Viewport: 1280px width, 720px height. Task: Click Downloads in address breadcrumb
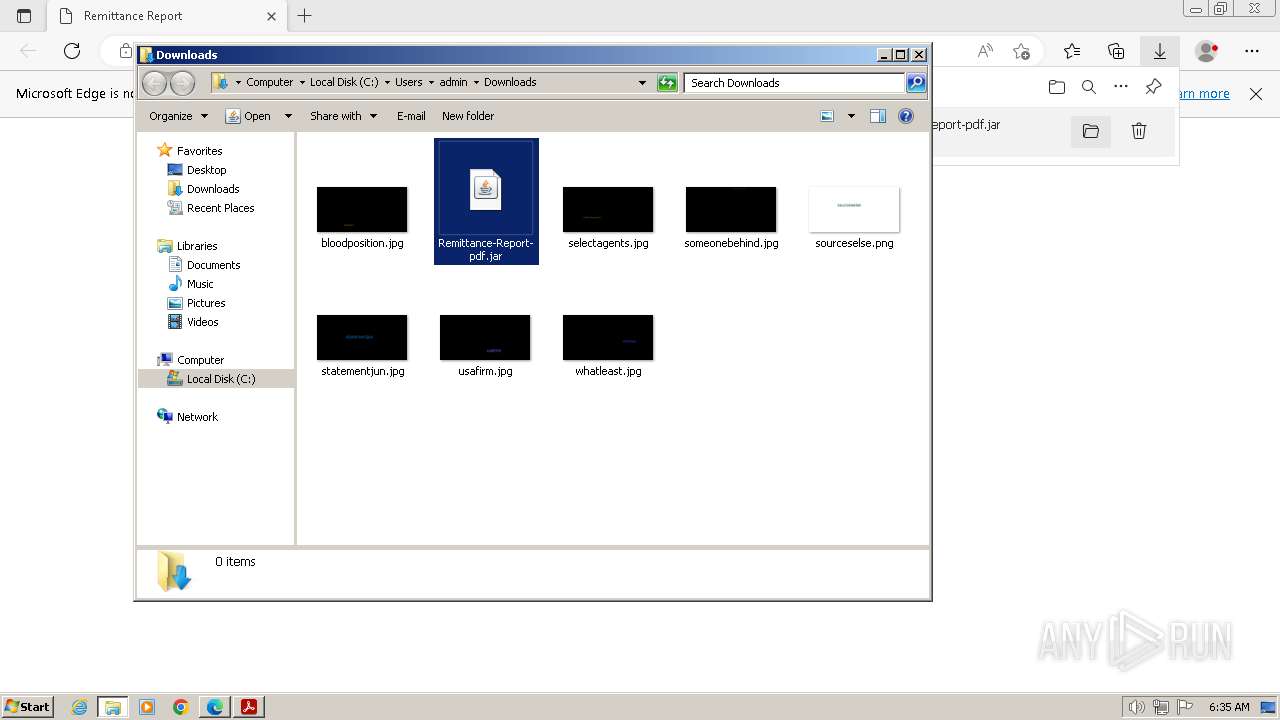point(510,82)
